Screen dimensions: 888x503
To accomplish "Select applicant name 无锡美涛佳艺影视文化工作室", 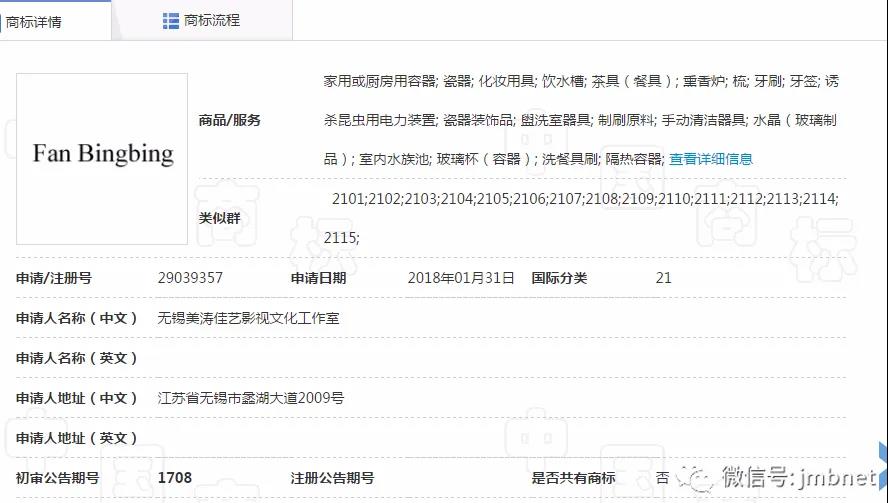I will tap(248, 318).
